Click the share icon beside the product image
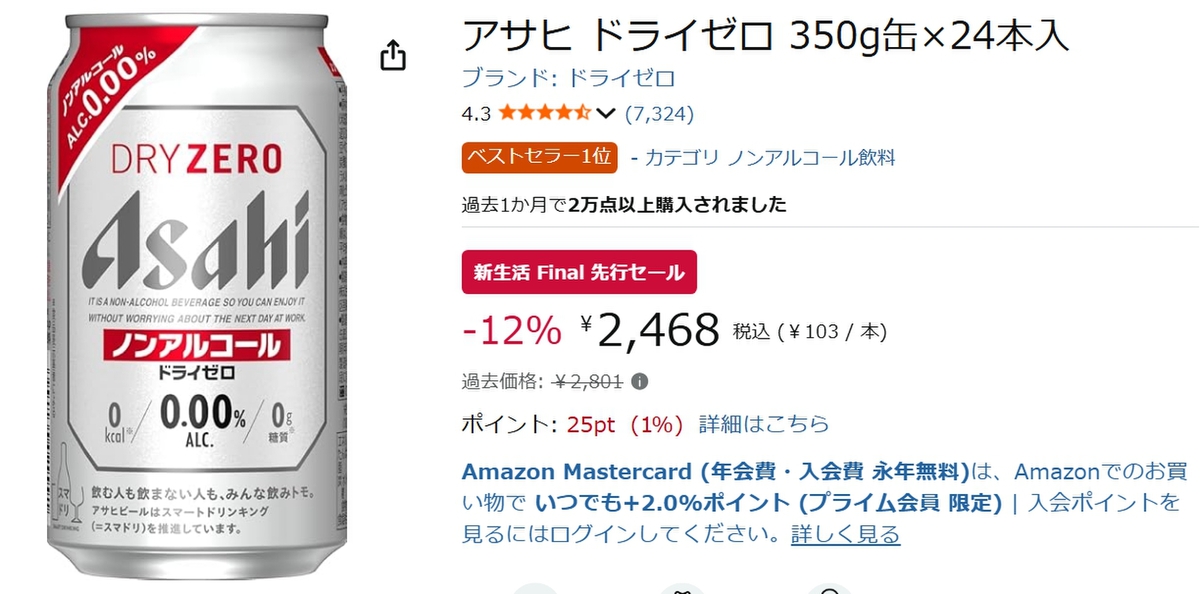Screen dimensions: 1200x594 point(393,55)
